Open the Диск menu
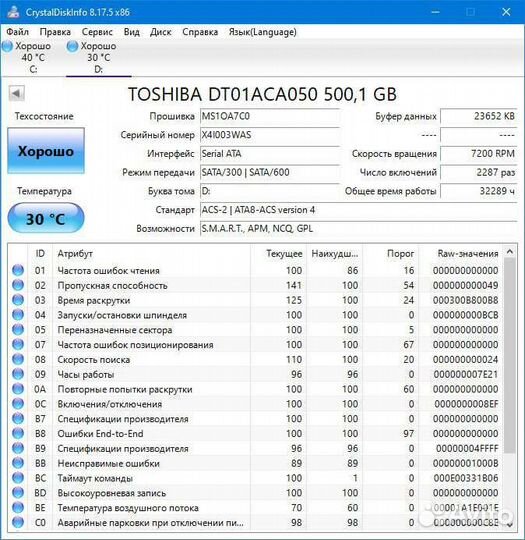This screenshot has width=525, height=540. pyautogui.click(x=161, y=32)
